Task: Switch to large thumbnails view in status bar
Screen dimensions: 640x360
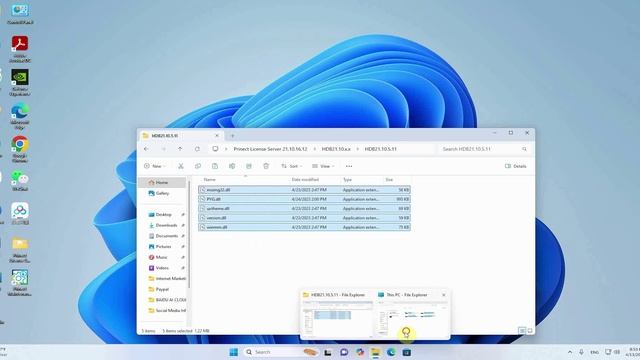Action: 530,331
